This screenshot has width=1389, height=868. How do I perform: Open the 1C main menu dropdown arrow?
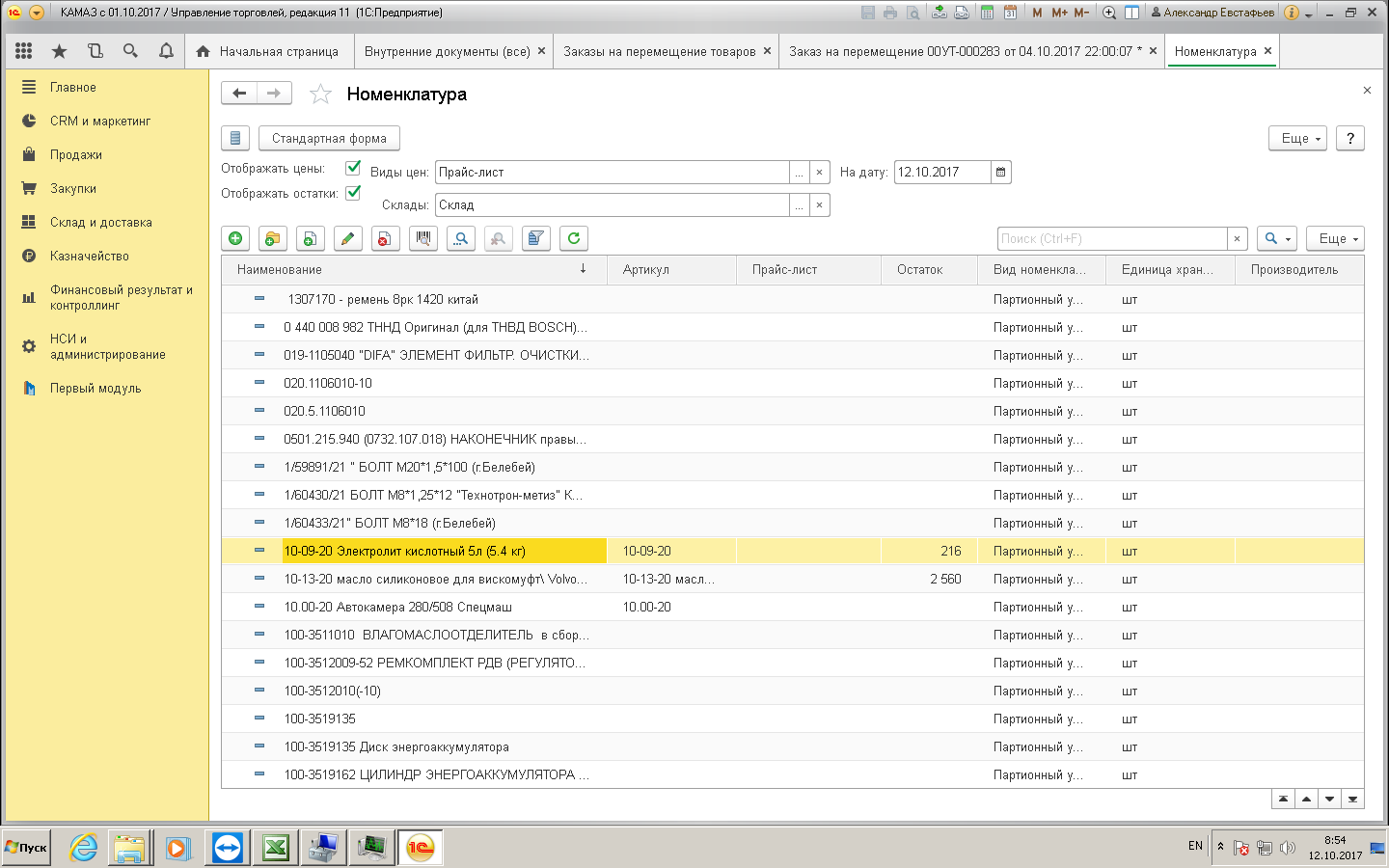click(37, 13)
